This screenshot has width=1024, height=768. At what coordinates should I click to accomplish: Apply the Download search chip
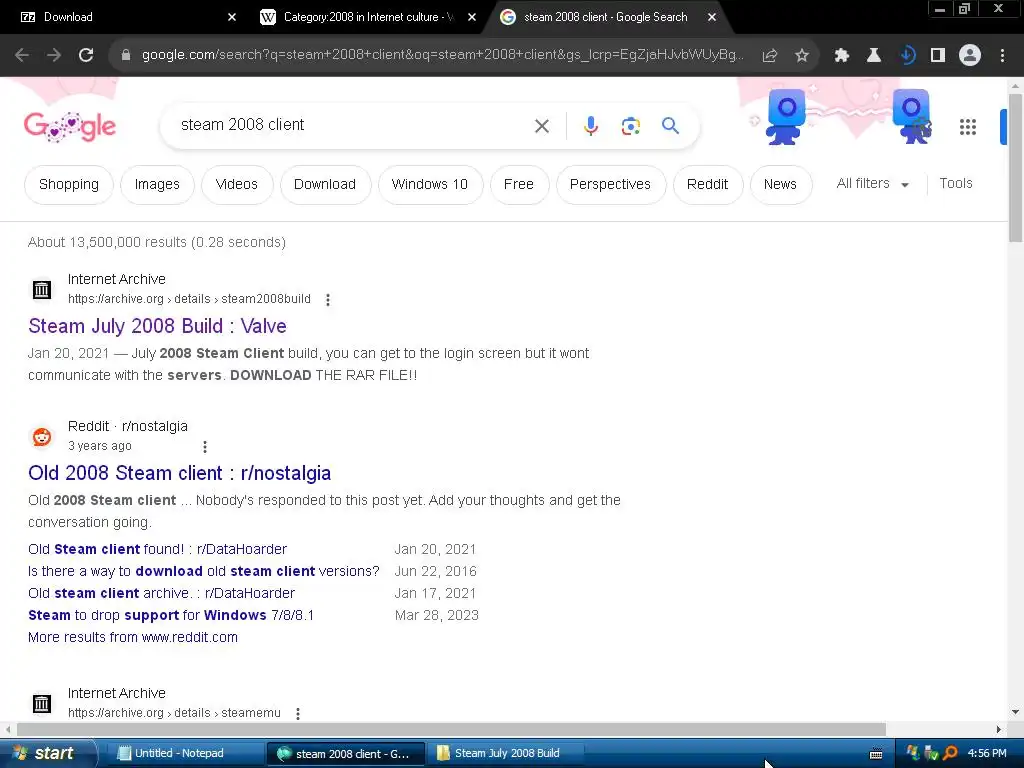pyautogui.click(x=325, y=185)
